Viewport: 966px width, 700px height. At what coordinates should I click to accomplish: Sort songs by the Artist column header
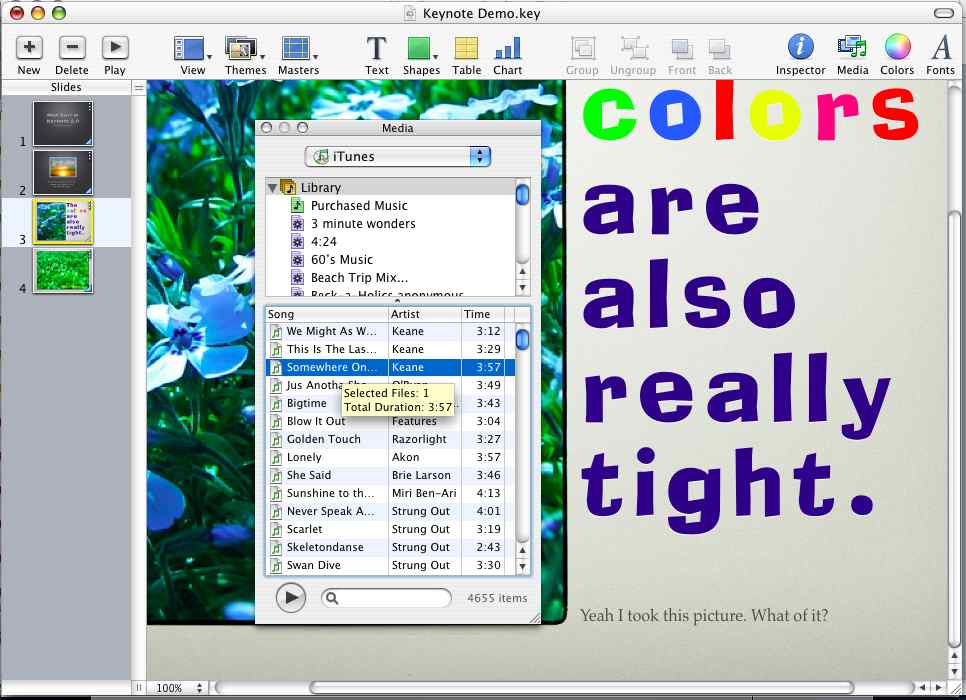(425, 314)
